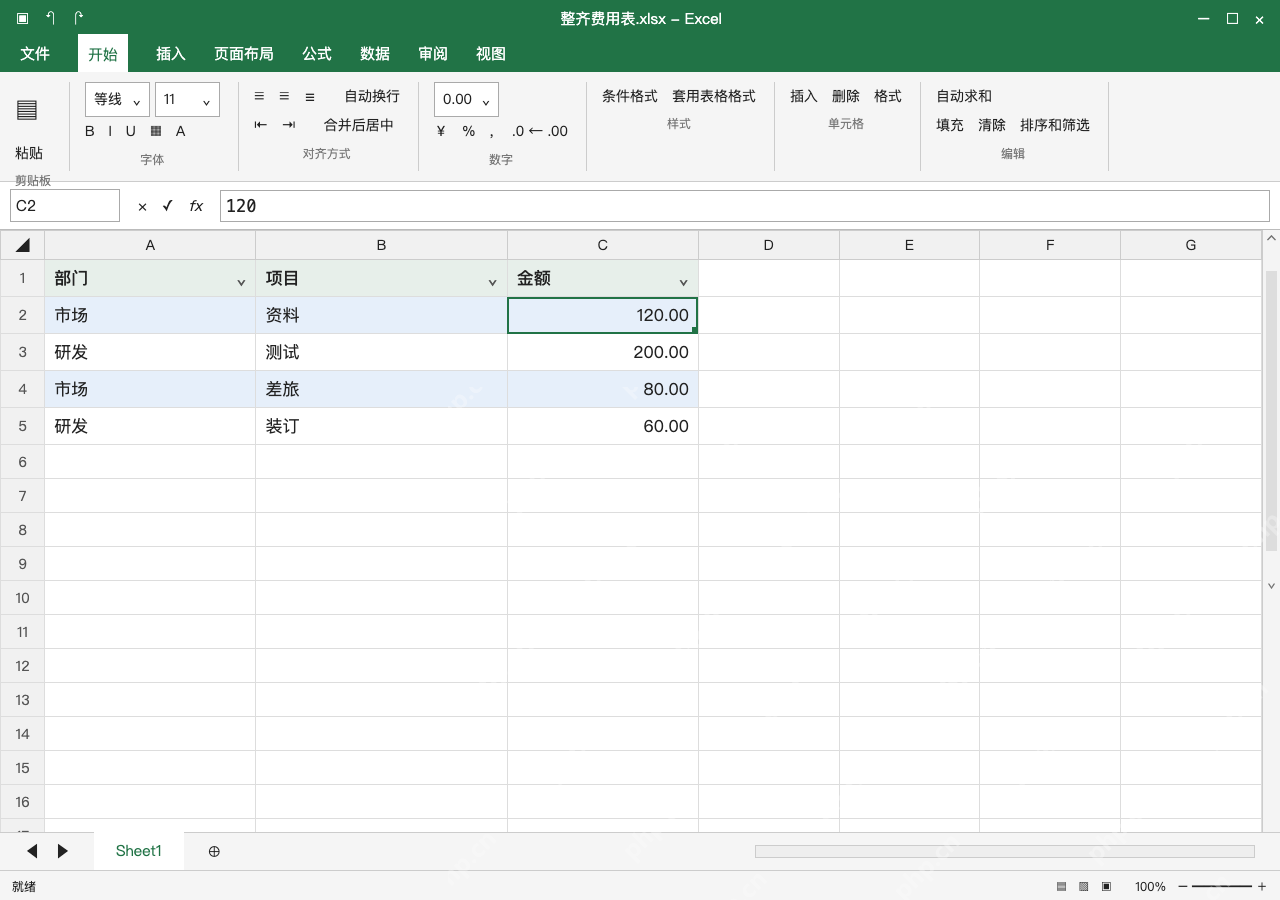Click the 条件格式 button
1280x900 pixels.
(x=630, y=96)
